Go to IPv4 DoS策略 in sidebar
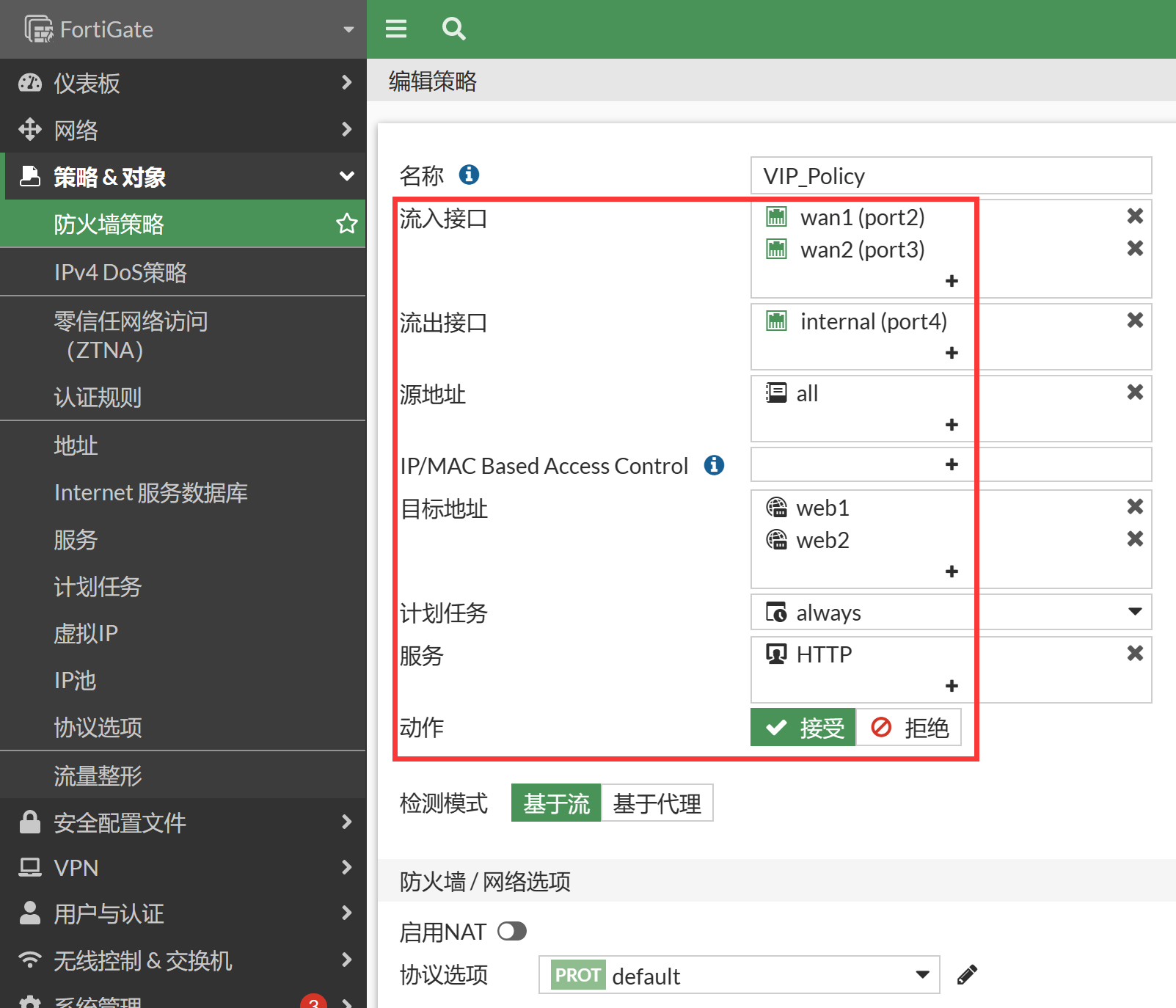This screenshot has width=1176, height=1008. 120,272
